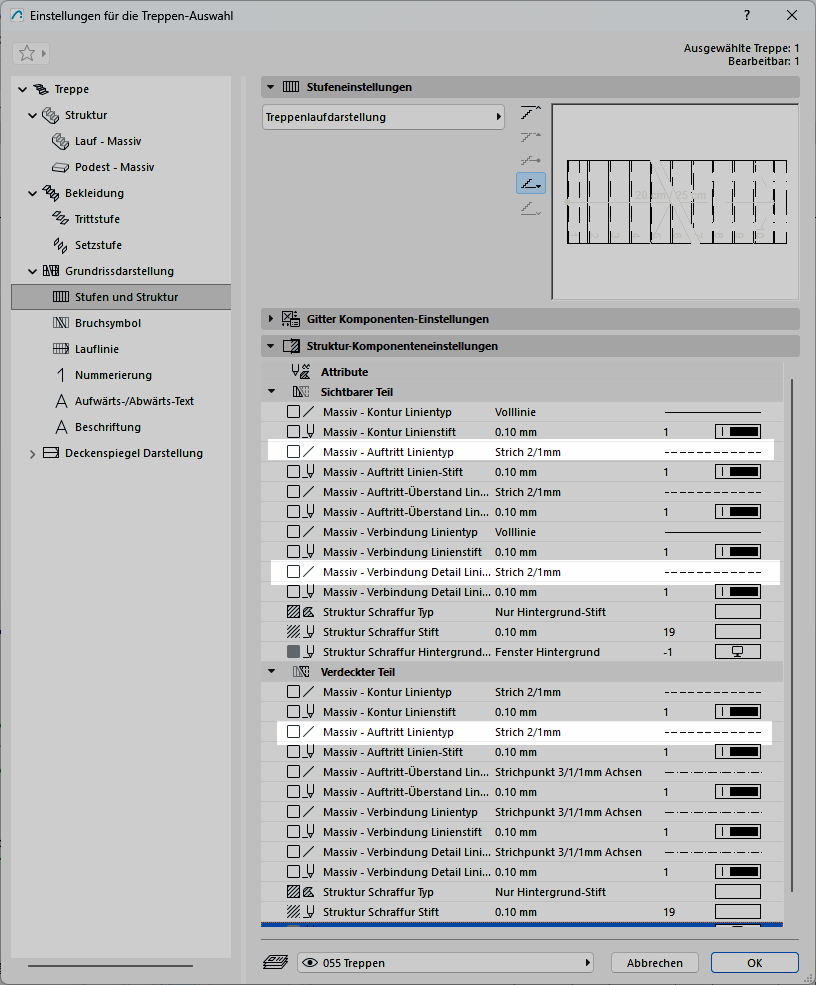Select Lauflinie in the sidebar
This screenshot has width=816, height=985.
click(98, 349)
